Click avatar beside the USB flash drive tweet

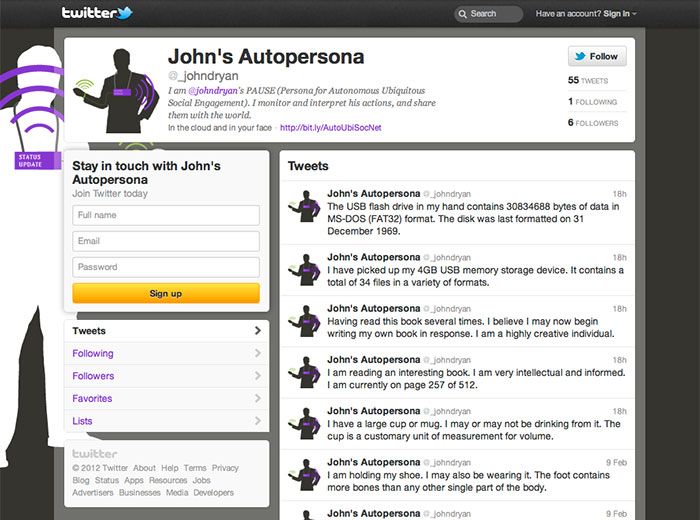coord(304,206)
